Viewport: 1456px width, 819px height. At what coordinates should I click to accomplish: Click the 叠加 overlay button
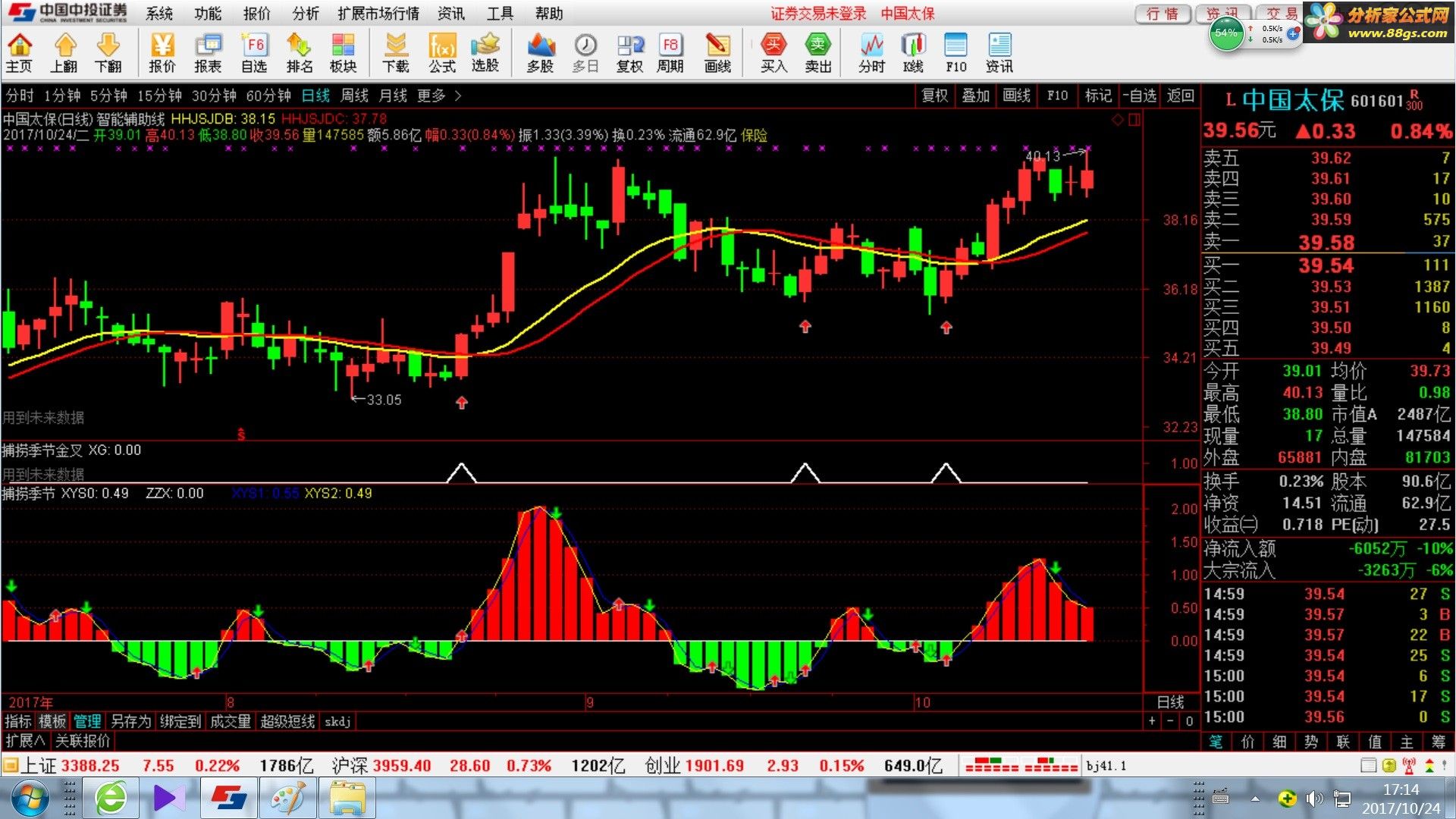(975, 96)
